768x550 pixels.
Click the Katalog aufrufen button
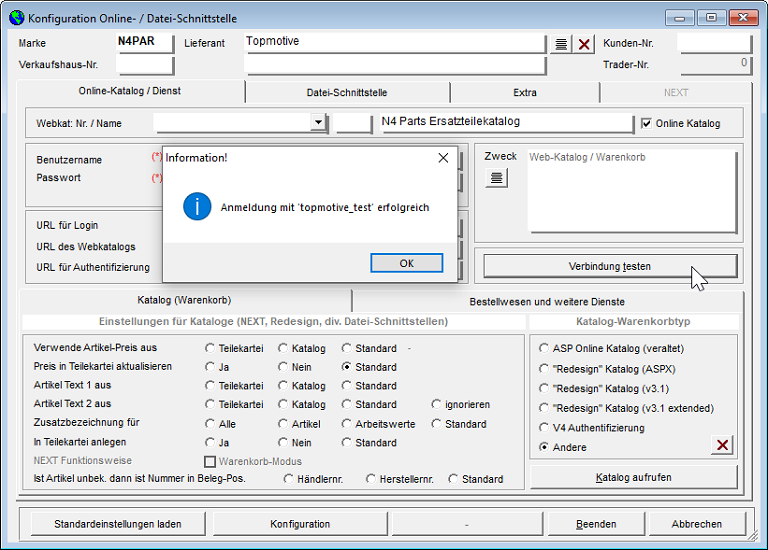pyautogui.click(x=633, y=477)
